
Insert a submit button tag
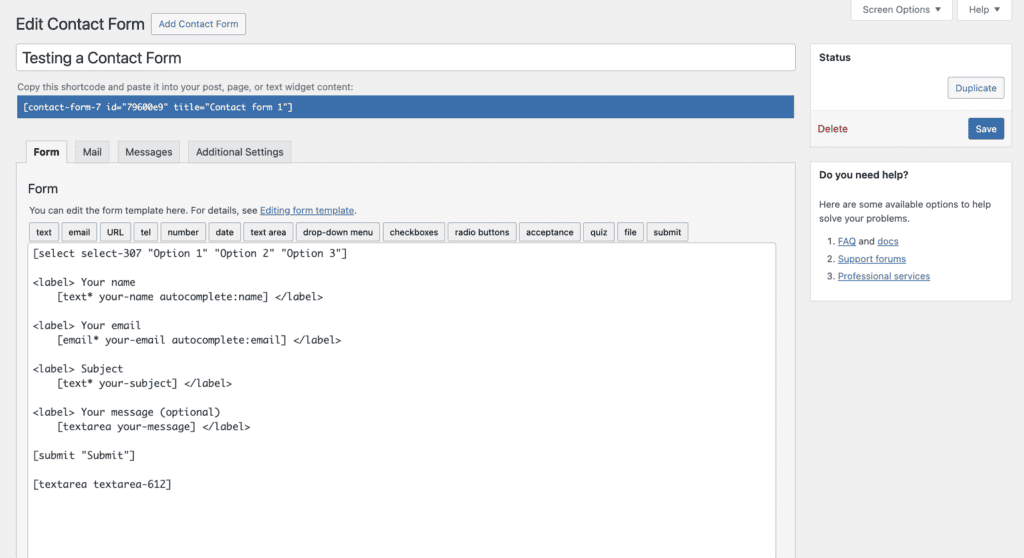tap(667, 232)
